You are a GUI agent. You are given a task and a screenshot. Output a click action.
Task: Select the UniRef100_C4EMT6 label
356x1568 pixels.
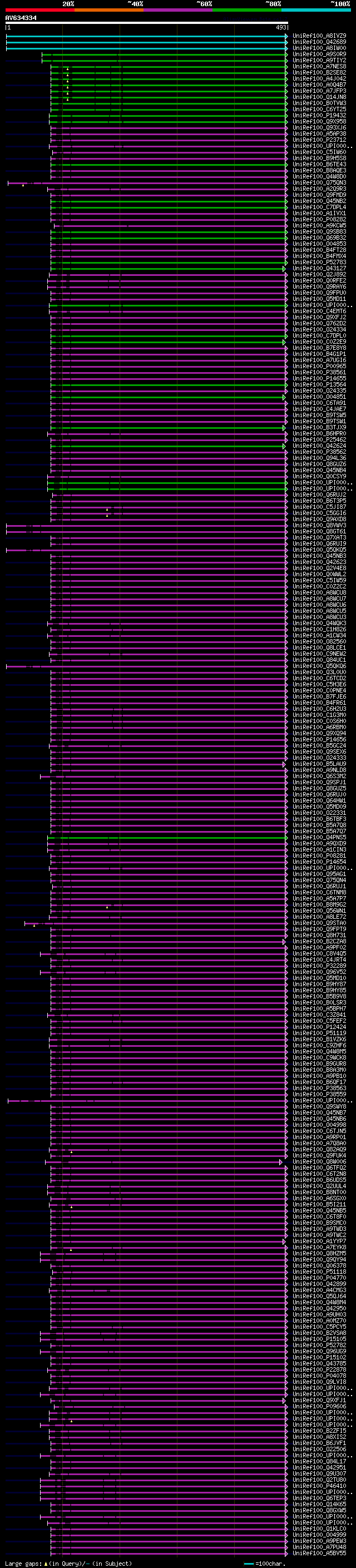click(319, 311)
